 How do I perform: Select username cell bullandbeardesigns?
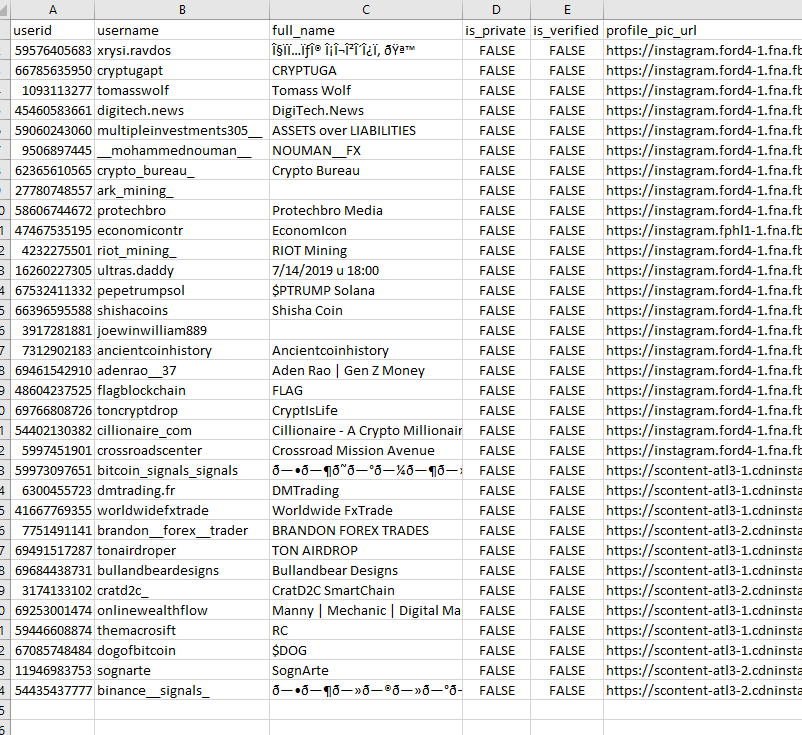(182, 570)
